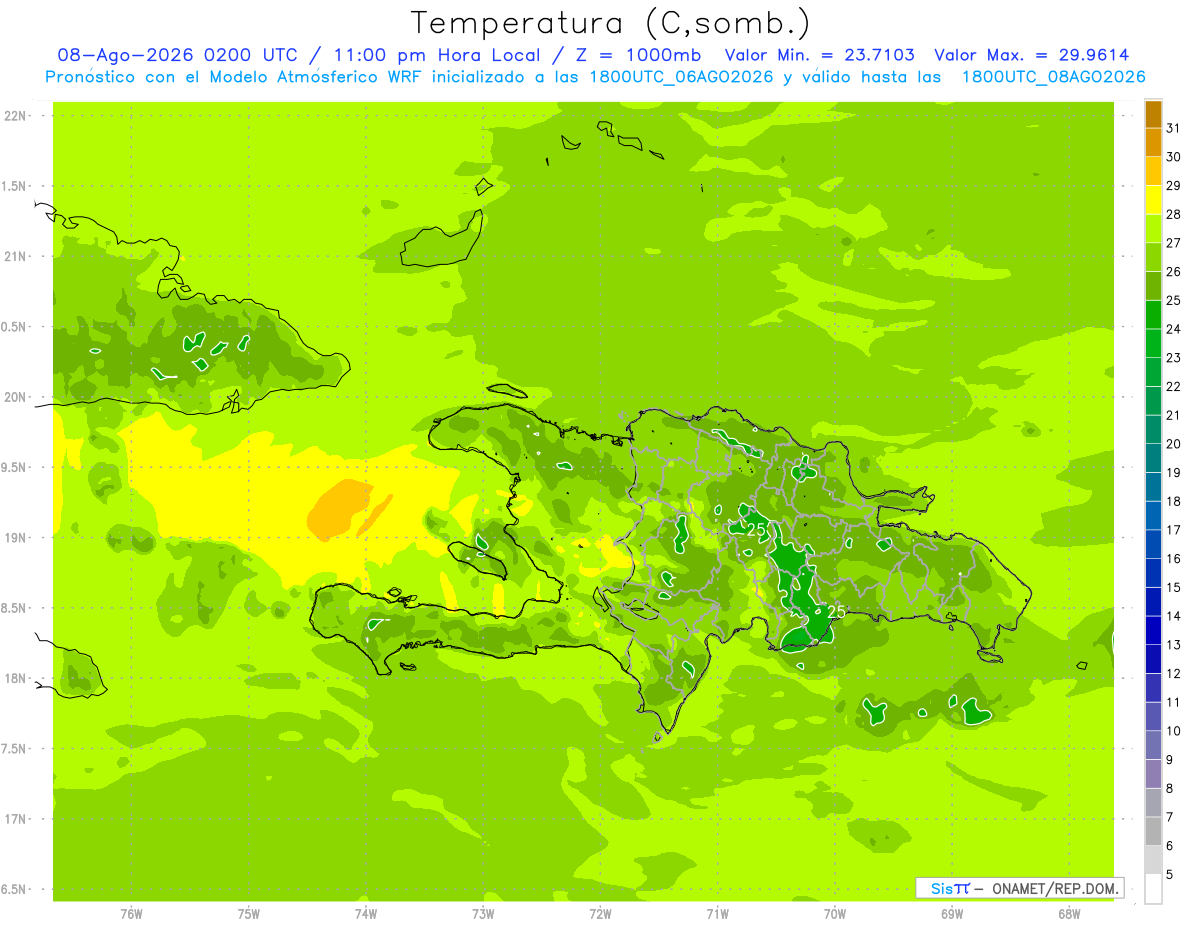Click the "28" value on the color scale
This screenshot has height=927, width=1200.
[x=1174, y=214]
